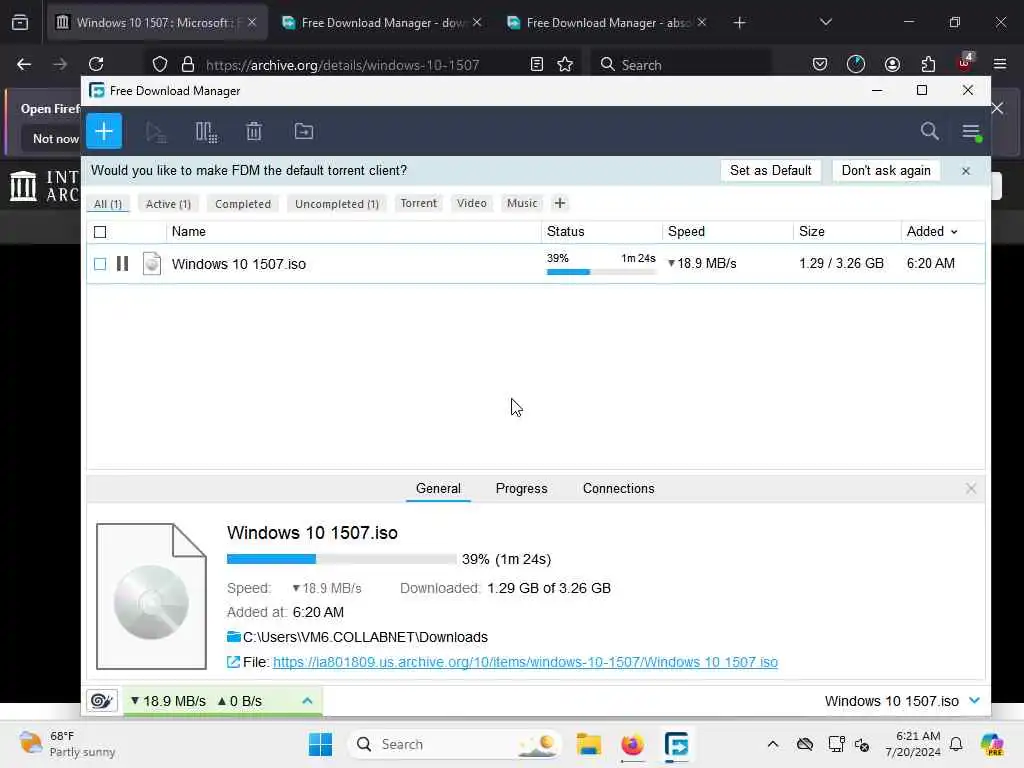Select the Uncompleted (1) filter tab
1024x768 pixels.
click(337, 204)
